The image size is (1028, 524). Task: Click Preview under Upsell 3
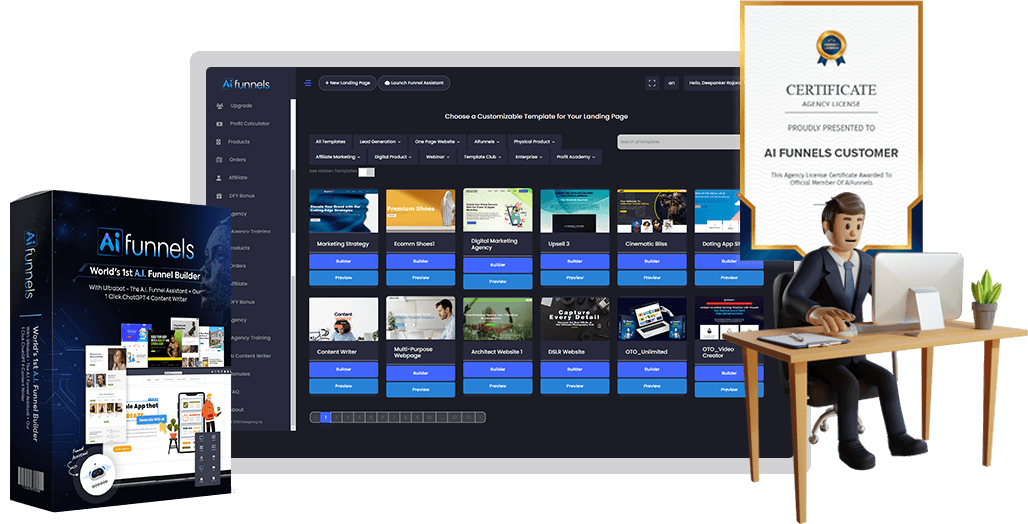575,277
